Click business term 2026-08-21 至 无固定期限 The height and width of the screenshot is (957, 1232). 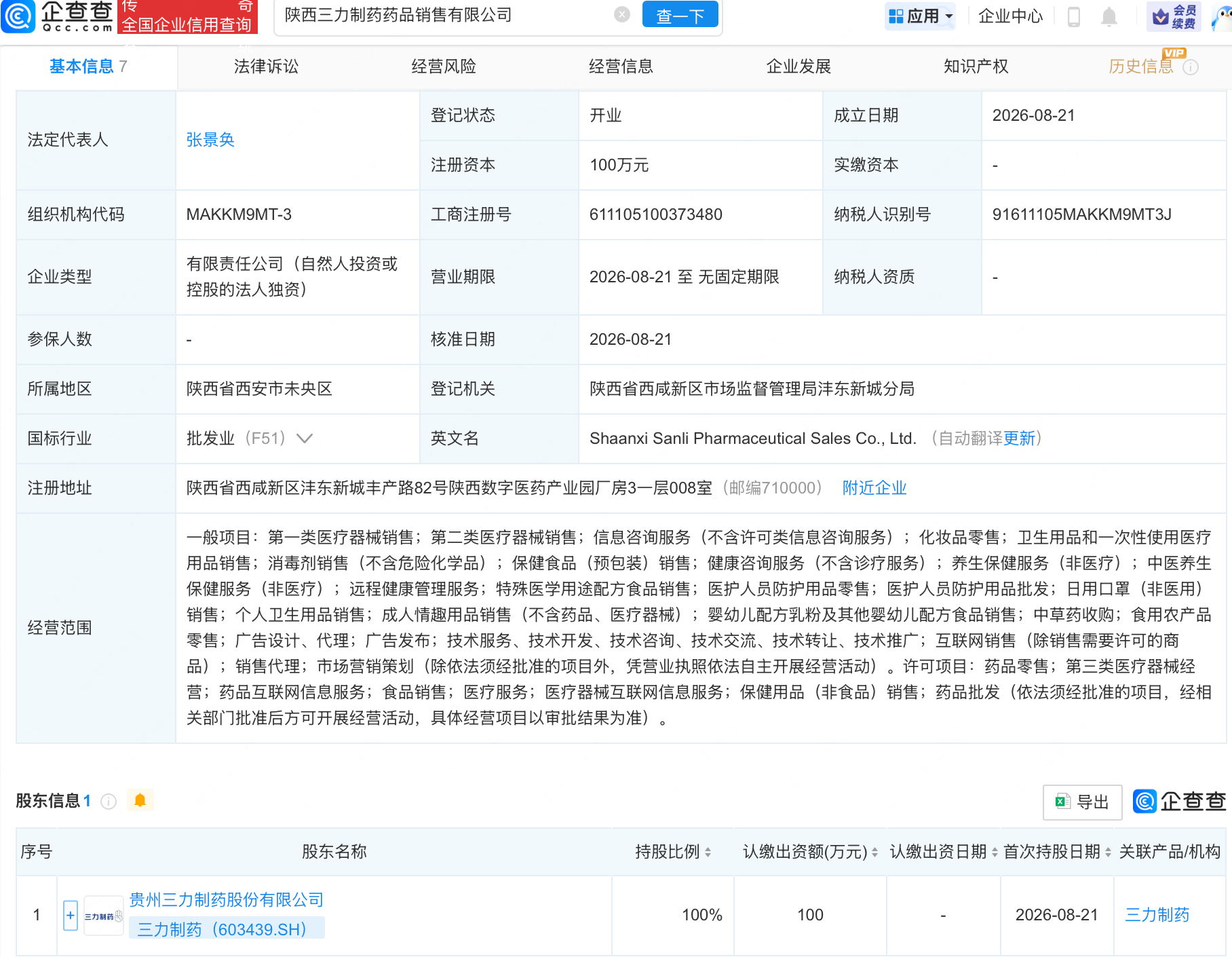(x=684, y=277)
